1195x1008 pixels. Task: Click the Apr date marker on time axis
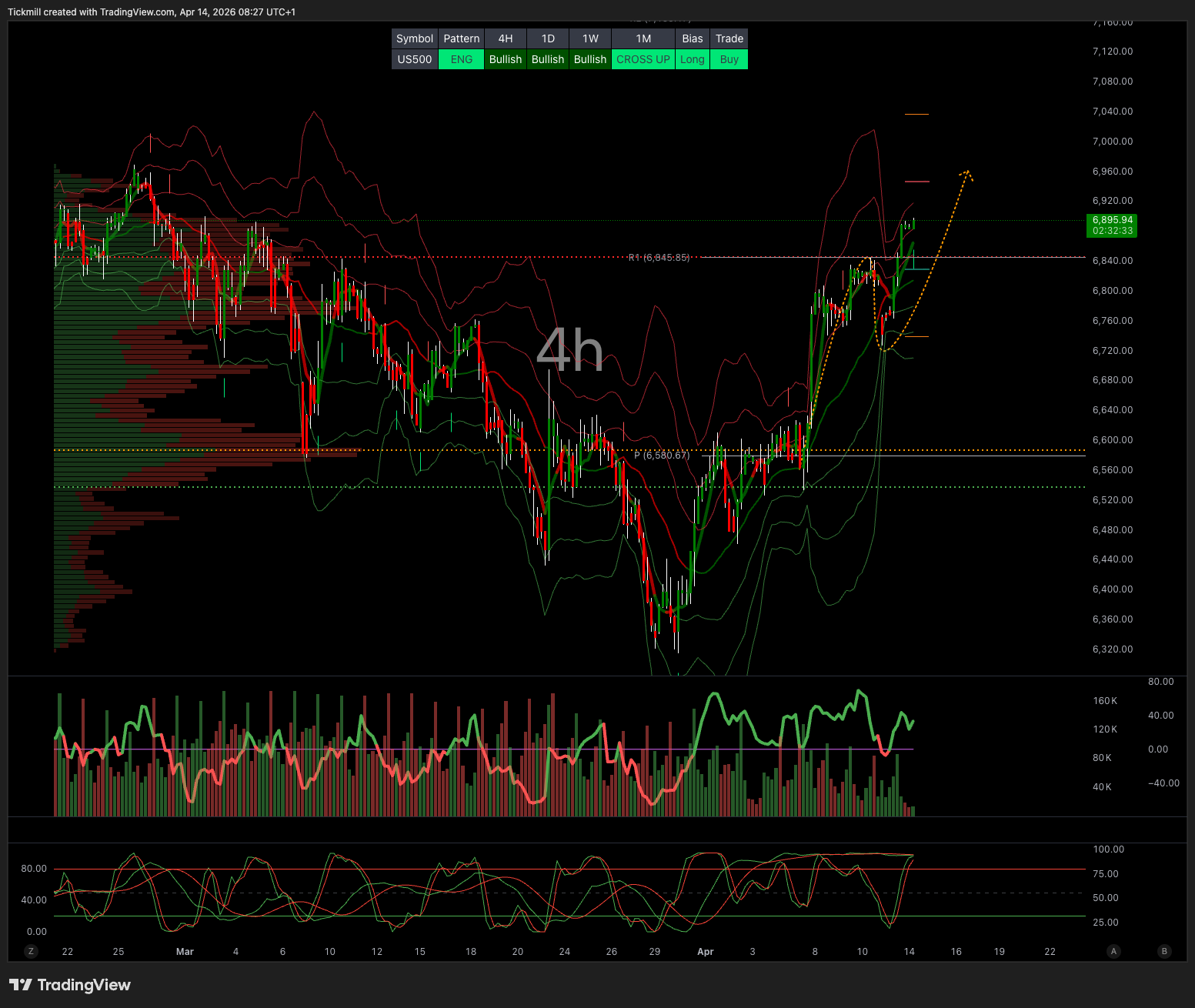(x=705, y=952)
